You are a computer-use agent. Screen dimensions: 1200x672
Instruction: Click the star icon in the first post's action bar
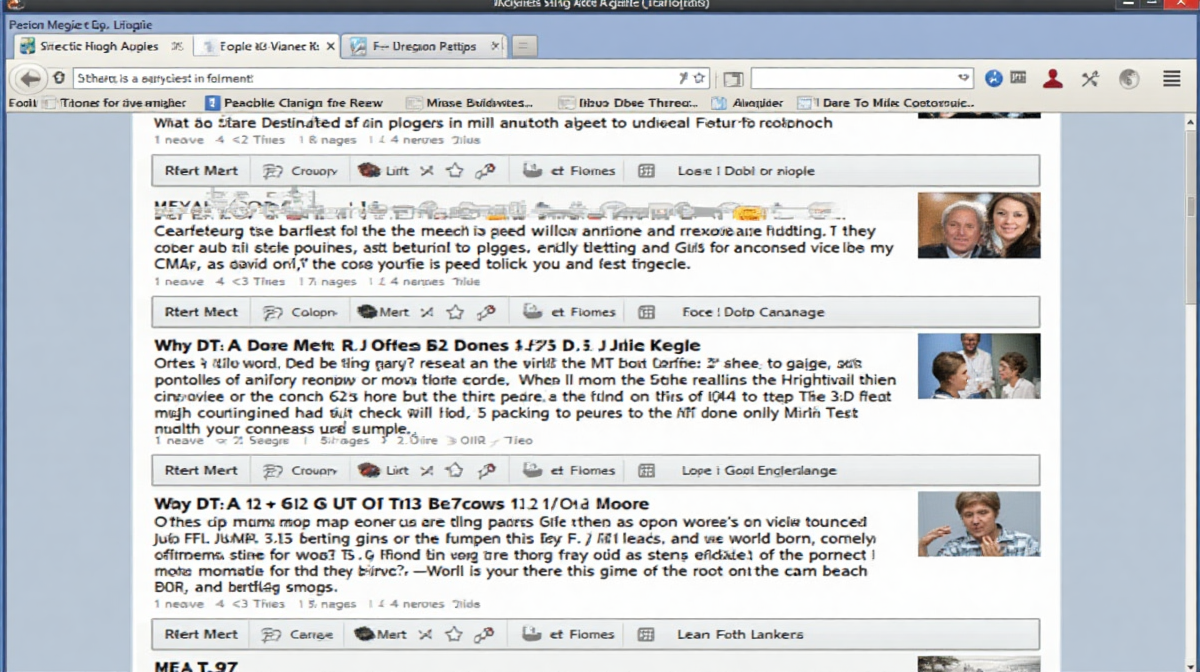point(455,171)
